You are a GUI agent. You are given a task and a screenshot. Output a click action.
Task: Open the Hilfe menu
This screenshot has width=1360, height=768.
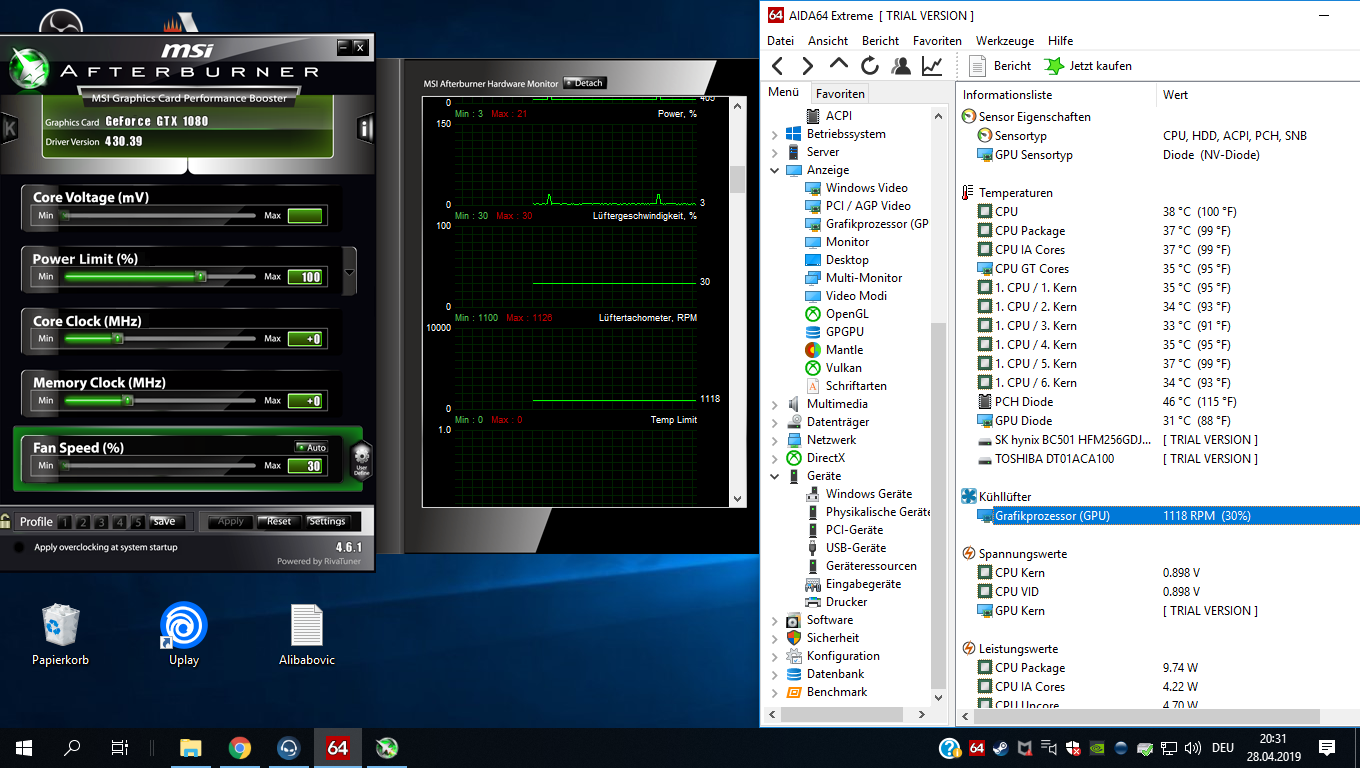click(x=1061, y=41)
